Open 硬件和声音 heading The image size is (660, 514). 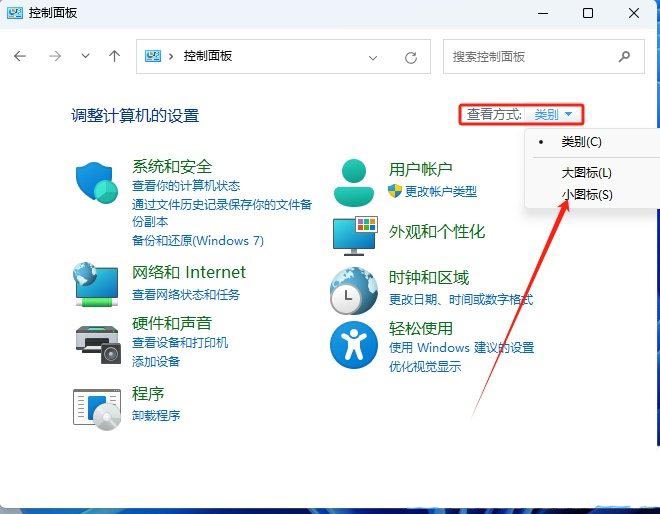coord(172,323)
